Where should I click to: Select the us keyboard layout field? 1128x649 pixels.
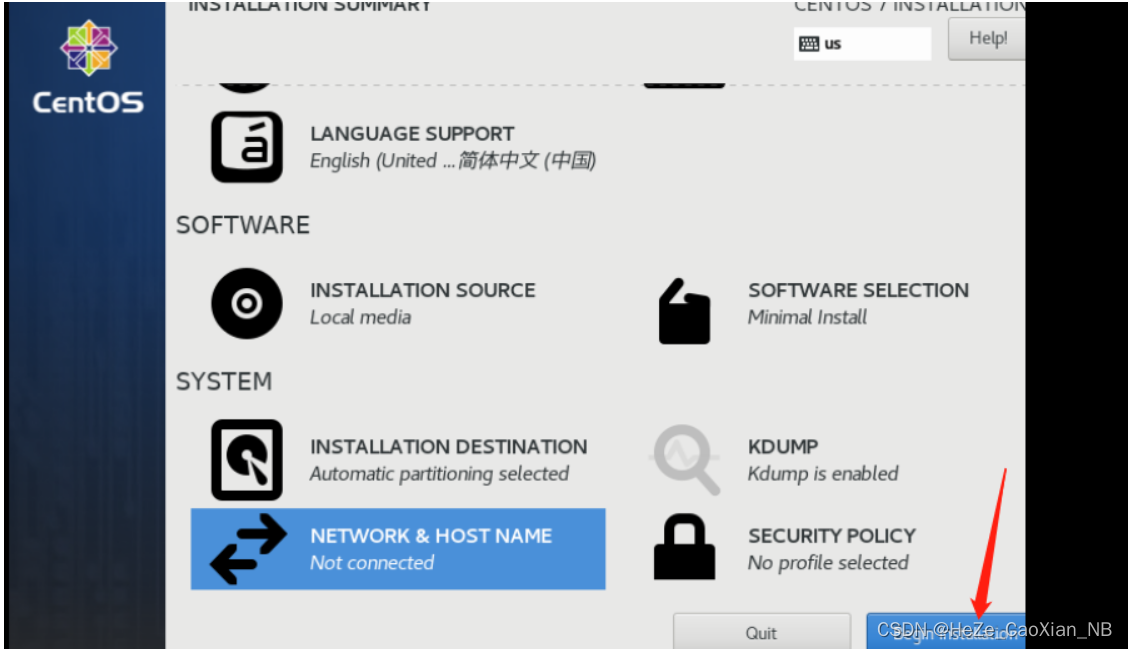(x=862, y=44)
